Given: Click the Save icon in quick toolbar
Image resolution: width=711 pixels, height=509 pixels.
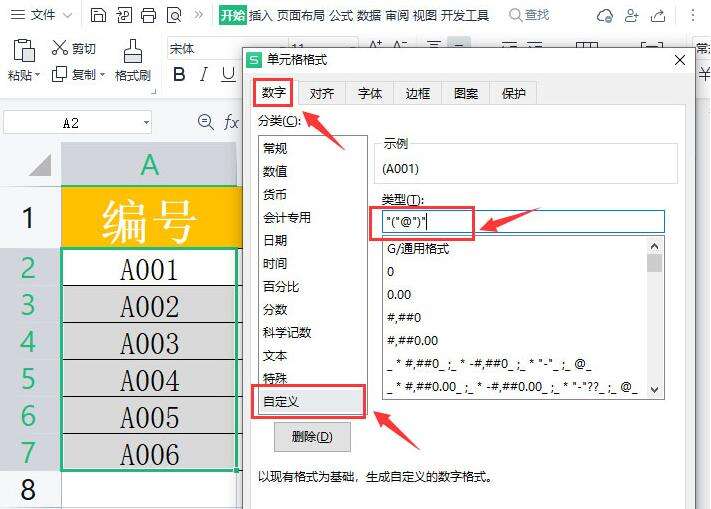Looking at the screenshot, I should click(98, 15).
